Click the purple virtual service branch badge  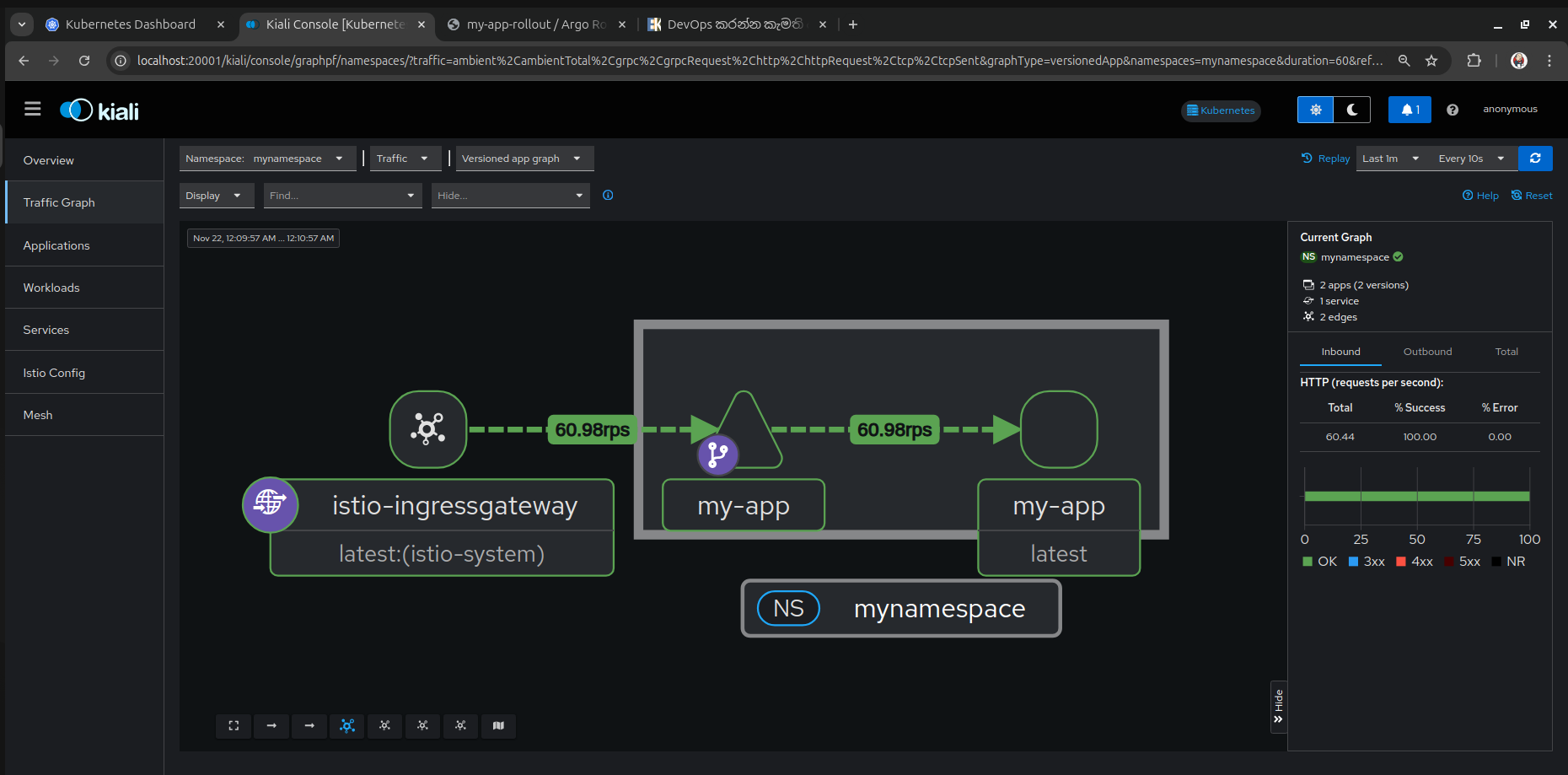718,455
